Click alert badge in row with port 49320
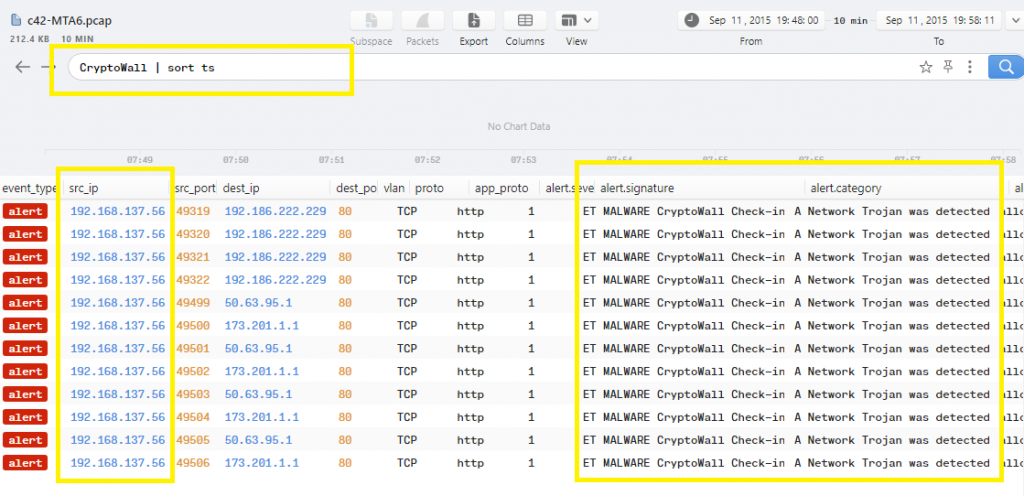This screenshot has height=496, width=1024. (x=25, y=234)
